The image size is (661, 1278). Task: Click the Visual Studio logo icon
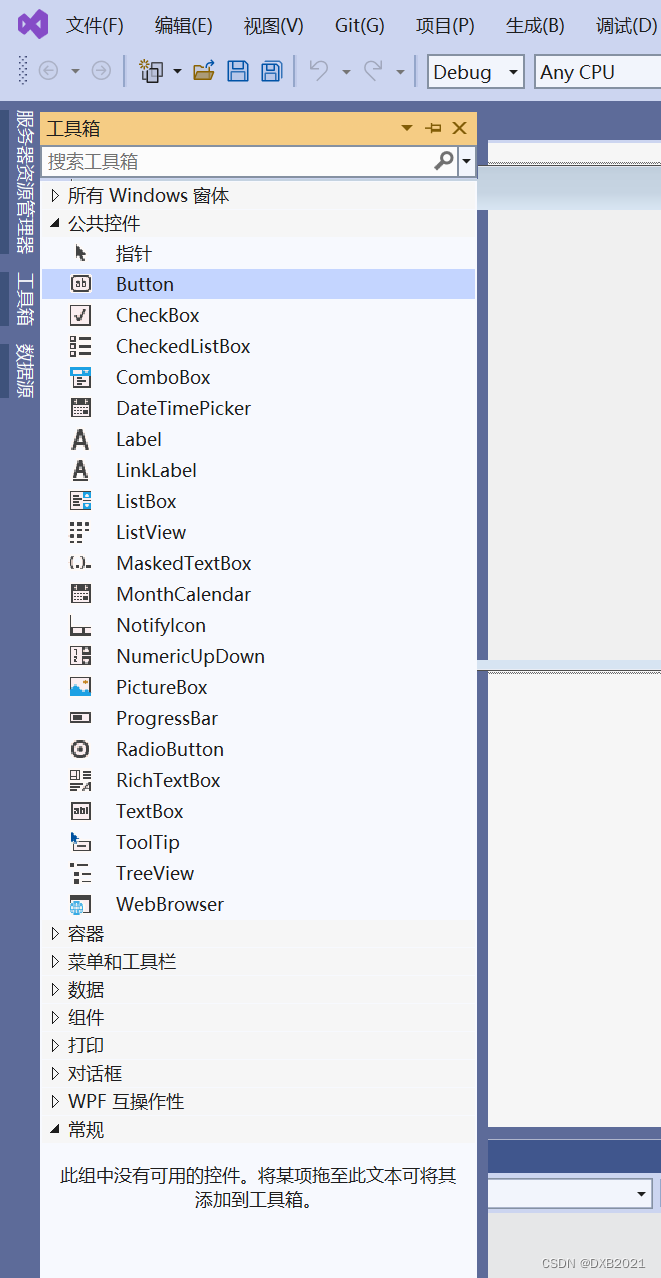33,25
